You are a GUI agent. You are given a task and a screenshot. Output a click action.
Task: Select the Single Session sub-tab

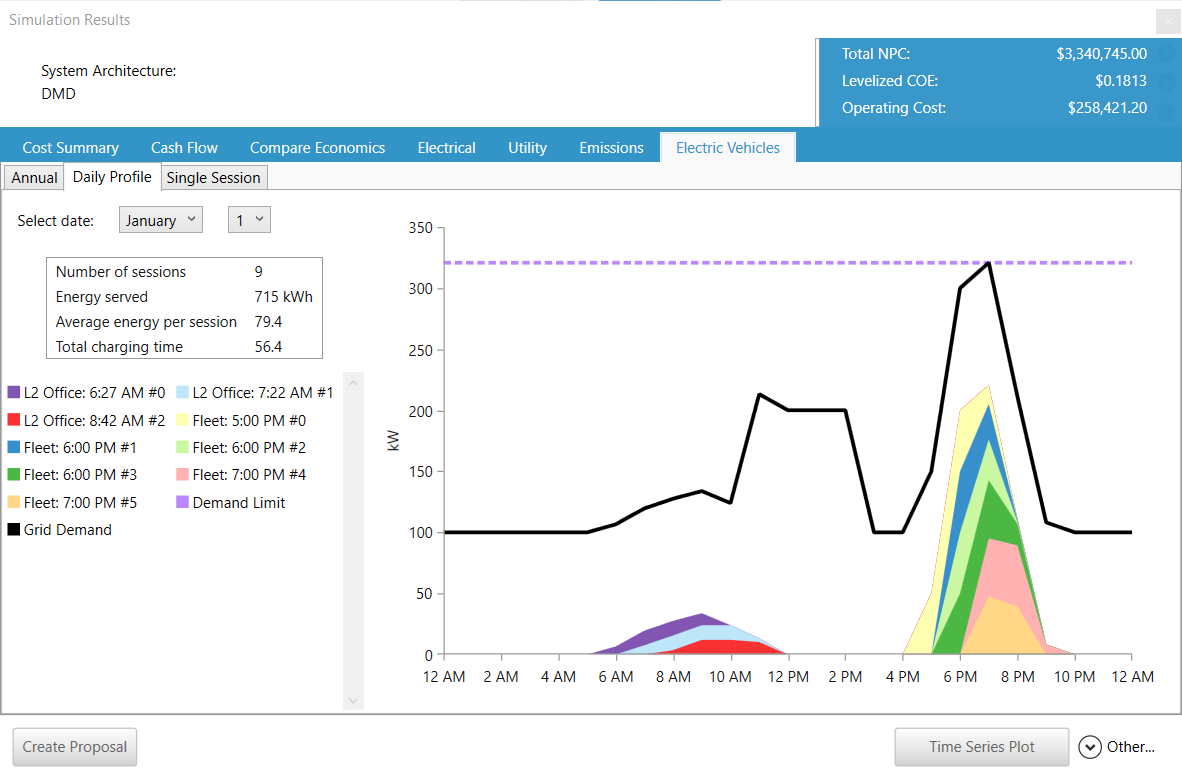coord(213,178)
